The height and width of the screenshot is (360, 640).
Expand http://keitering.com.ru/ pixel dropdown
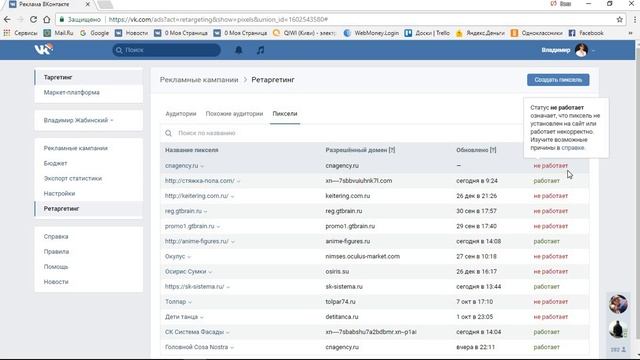[232, 196]
